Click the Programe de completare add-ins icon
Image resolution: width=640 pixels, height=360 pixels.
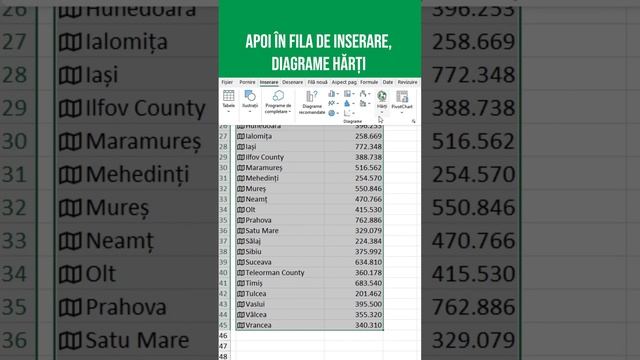[x=279, y=96]
